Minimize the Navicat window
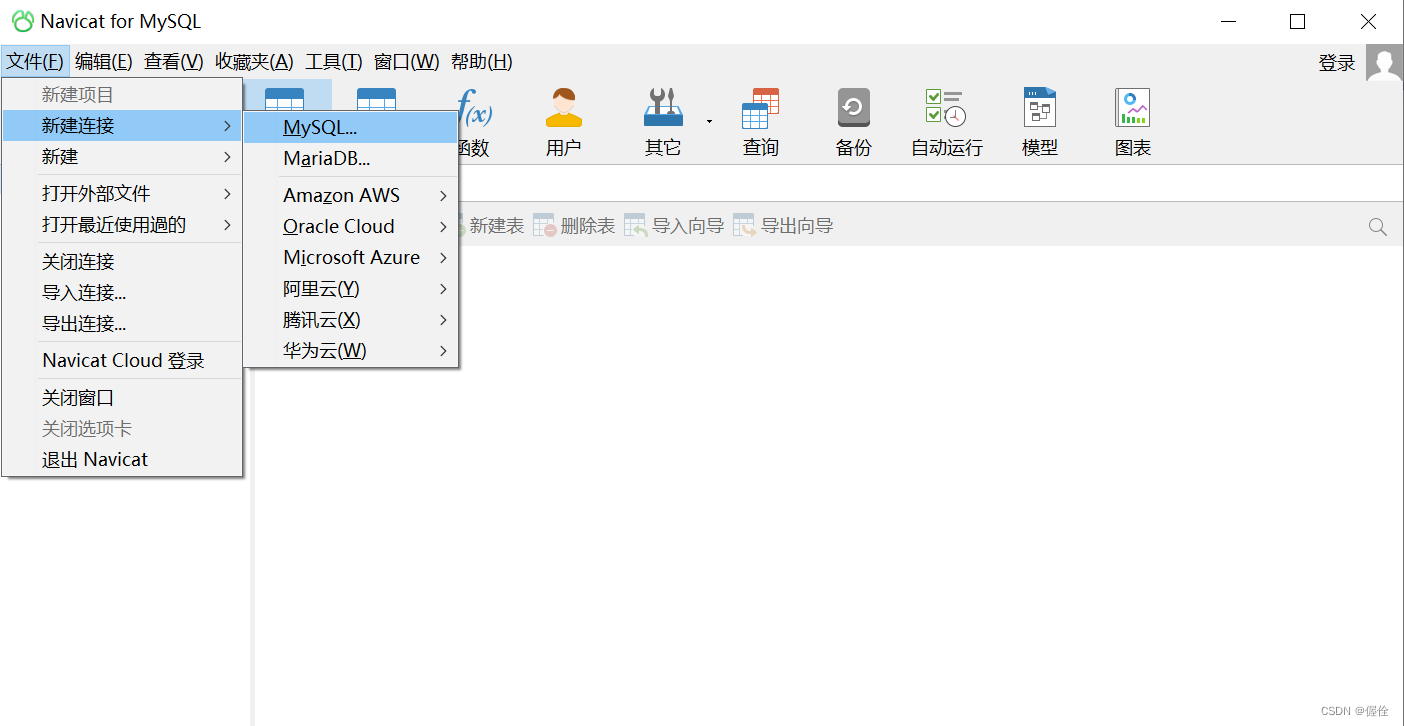Image resolution: width=1404 pixels, height=726 pixels. tap(1227, 21)
